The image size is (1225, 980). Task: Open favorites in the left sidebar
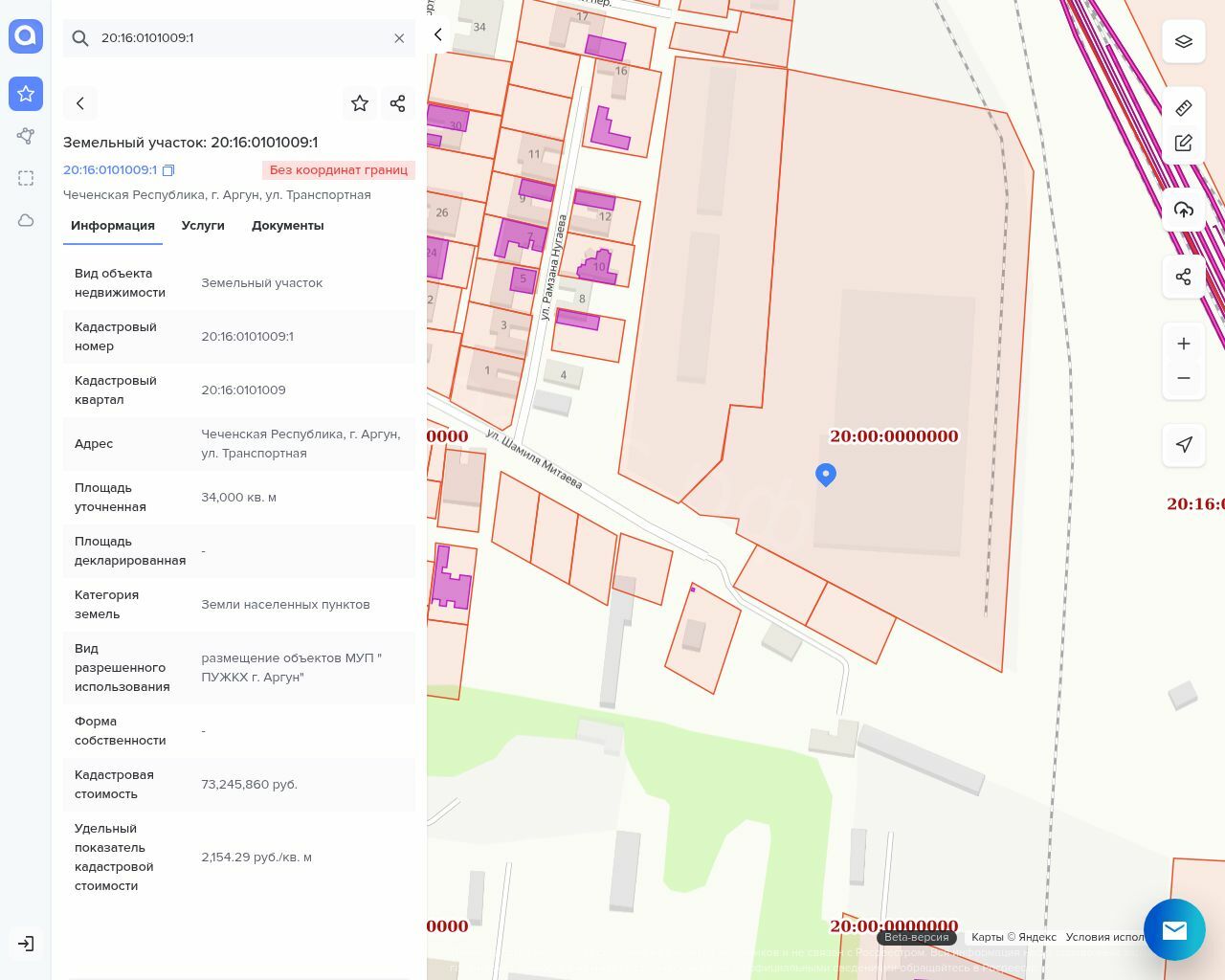point(26,94)
